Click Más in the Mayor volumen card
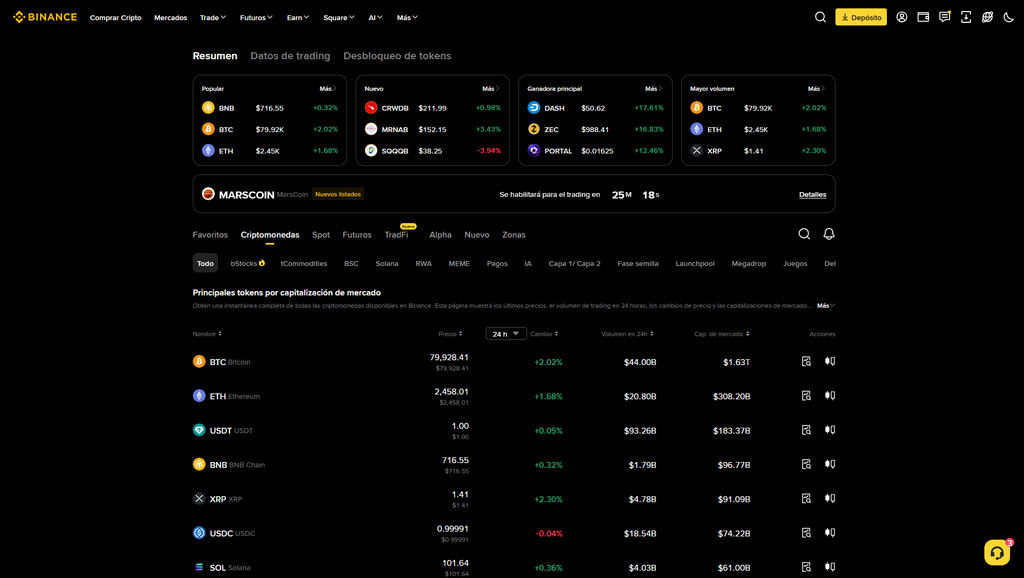 816,88
